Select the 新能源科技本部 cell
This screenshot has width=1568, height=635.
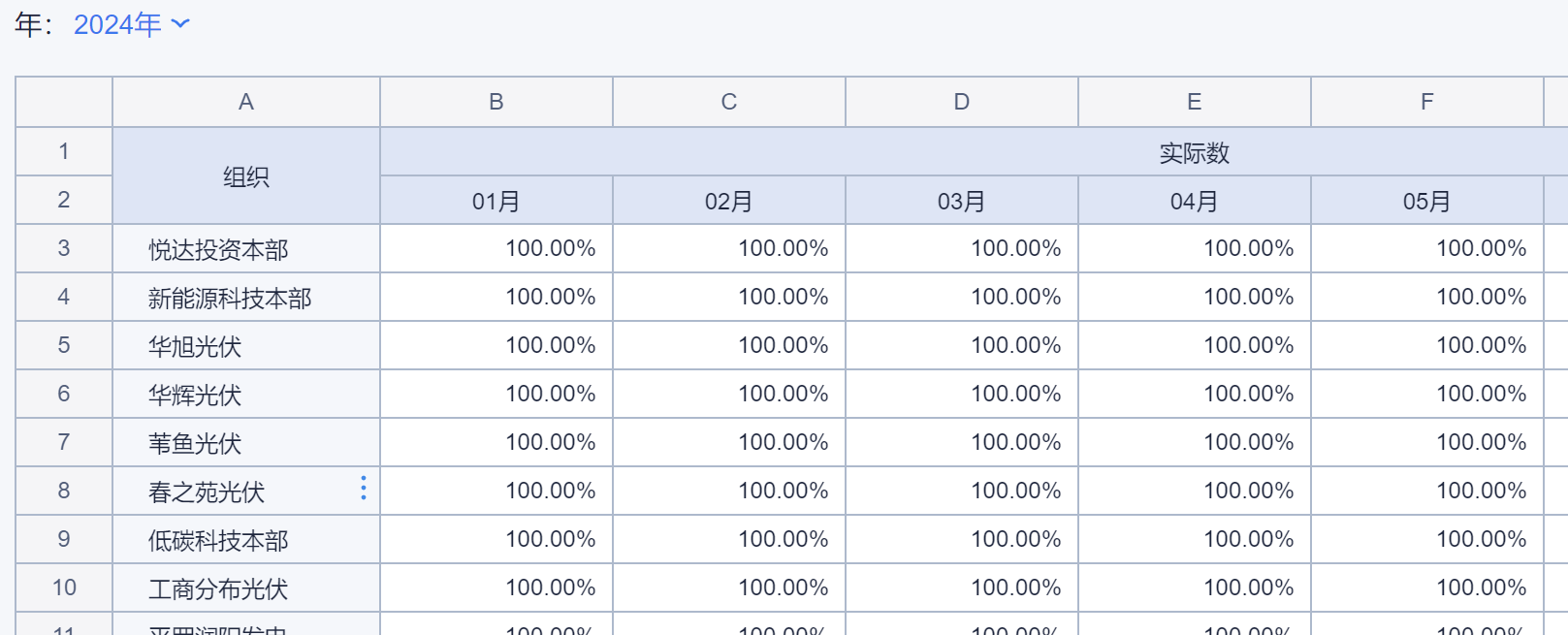coord(231,299)
